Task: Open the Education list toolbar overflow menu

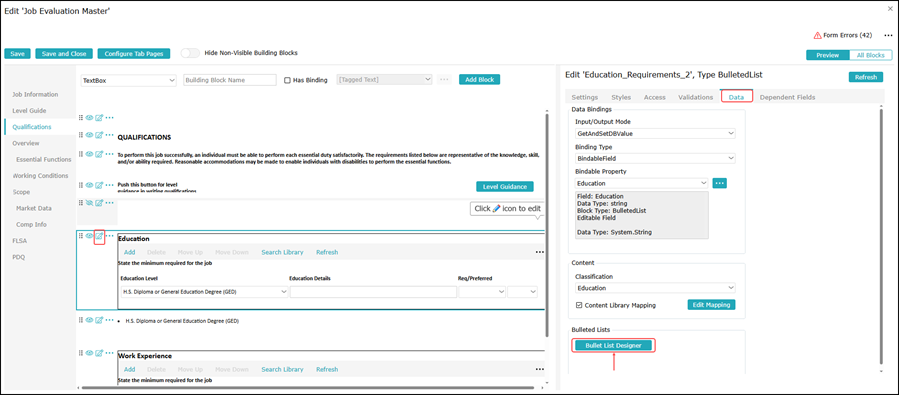Action: tap(539, 252)
